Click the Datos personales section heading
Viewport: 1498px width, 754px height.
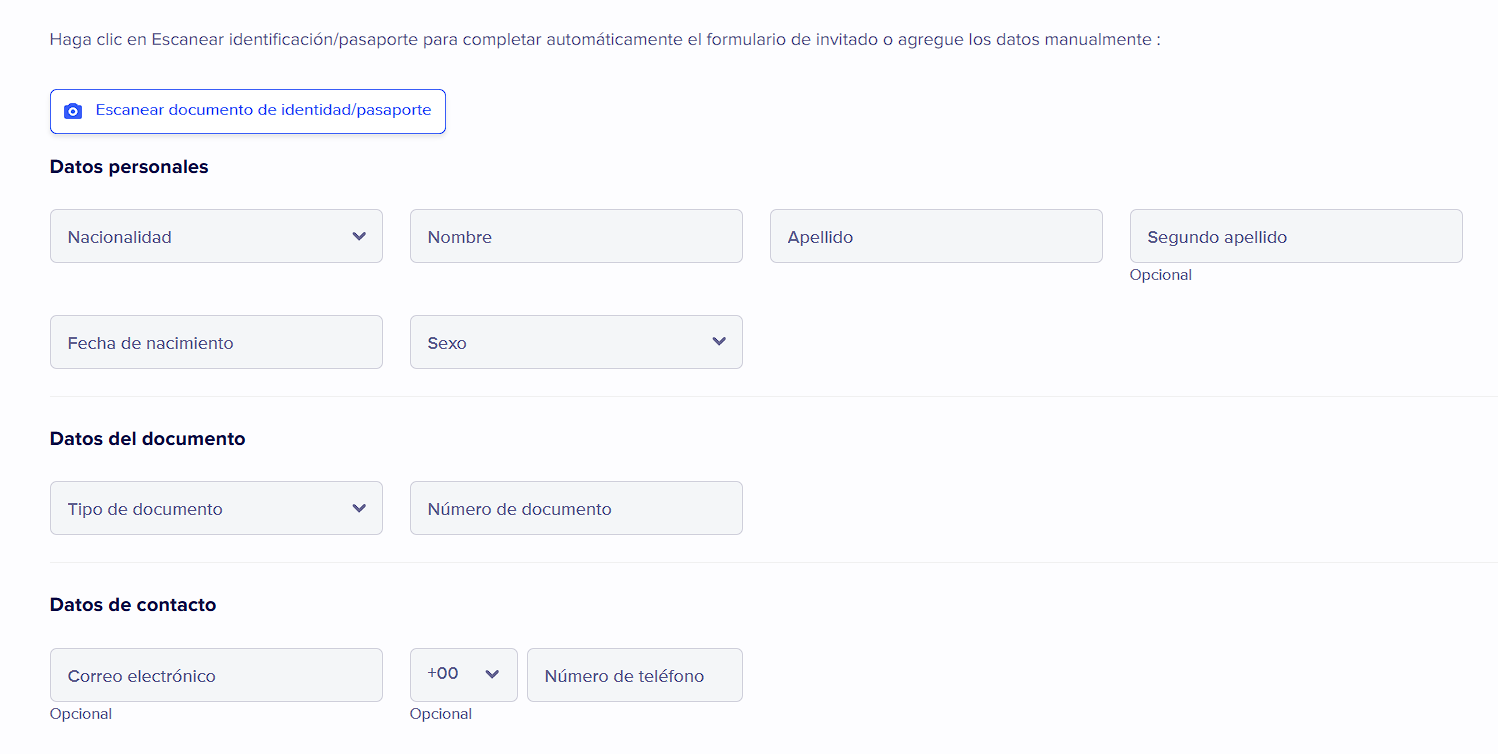[129, 167]
